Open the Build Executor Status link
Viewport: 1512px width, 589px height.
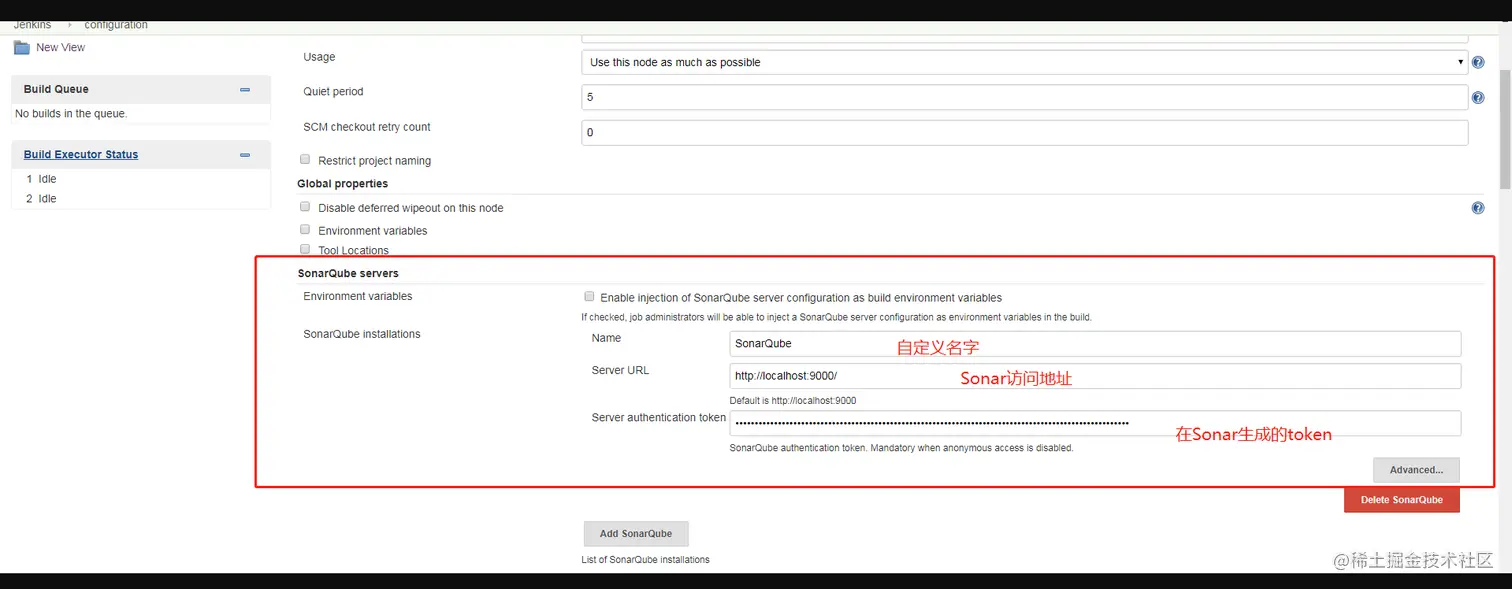[81, 155]
